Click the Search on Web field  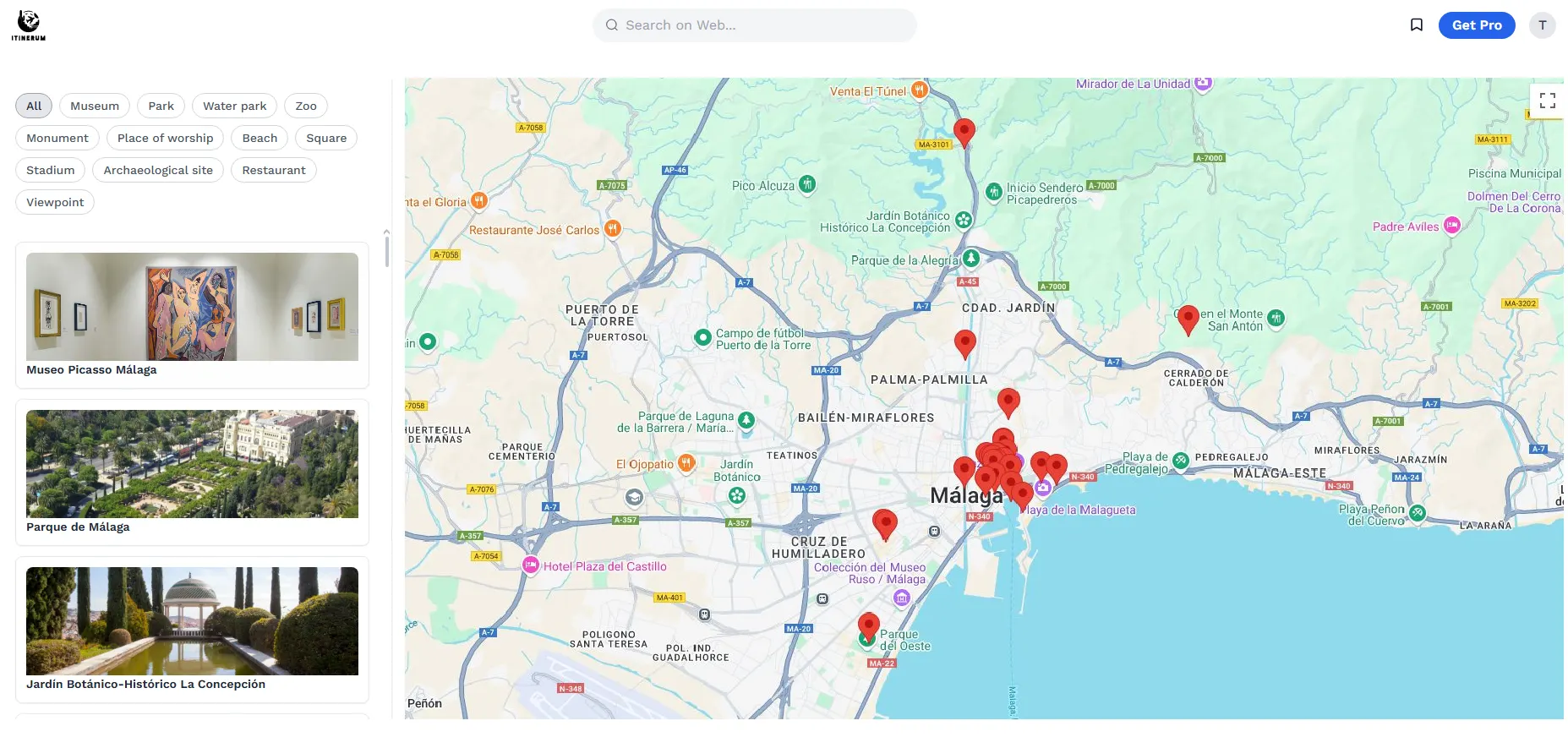tap(754, 25)
